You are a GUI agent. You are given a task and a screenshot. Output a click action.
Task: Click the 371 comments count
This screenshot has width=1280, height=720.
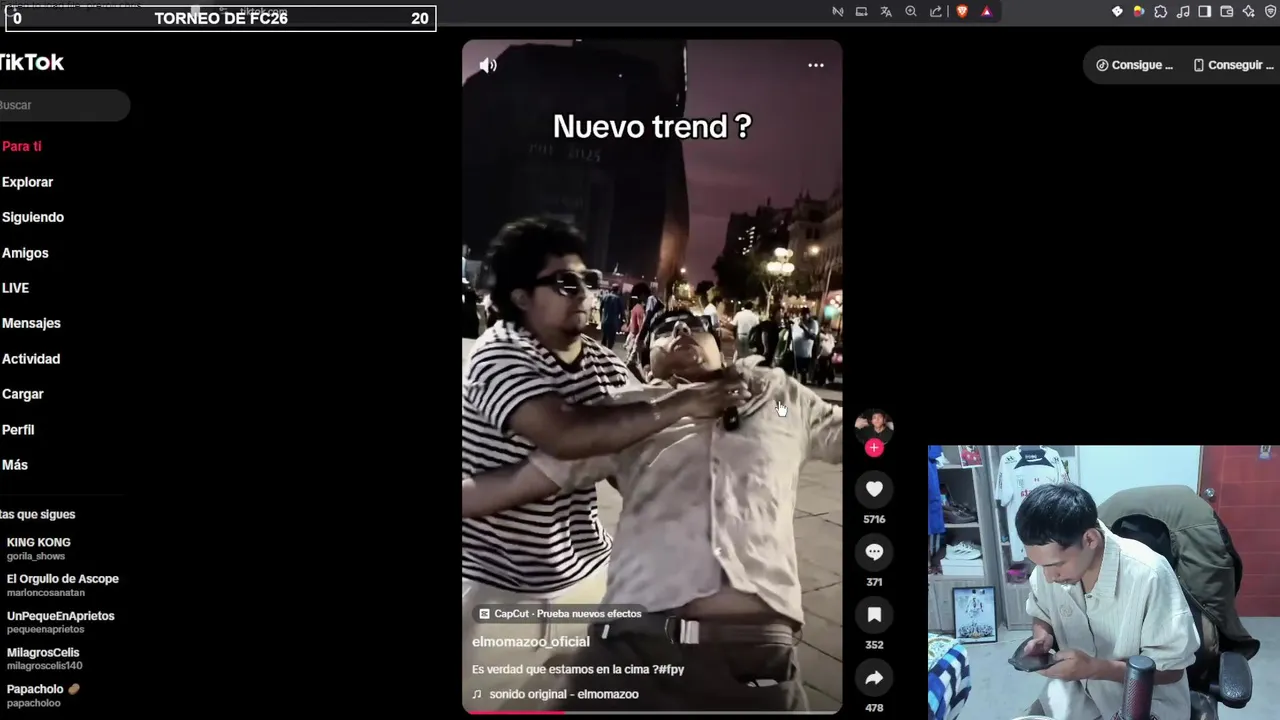tap(874, 582)
